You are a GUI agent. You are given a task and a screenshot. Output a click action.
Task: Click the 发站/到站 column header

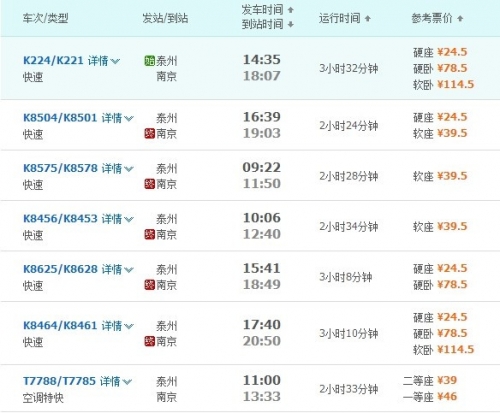pos(165,18)
